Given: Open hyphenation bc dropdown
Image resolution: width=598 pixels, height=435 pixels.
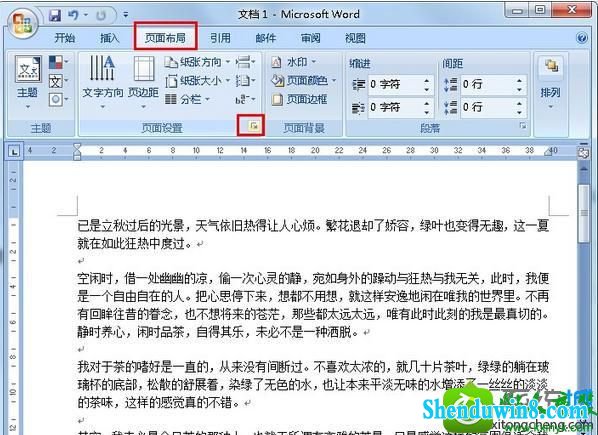Looking at the screenshot, I should (x=245, y=100).
